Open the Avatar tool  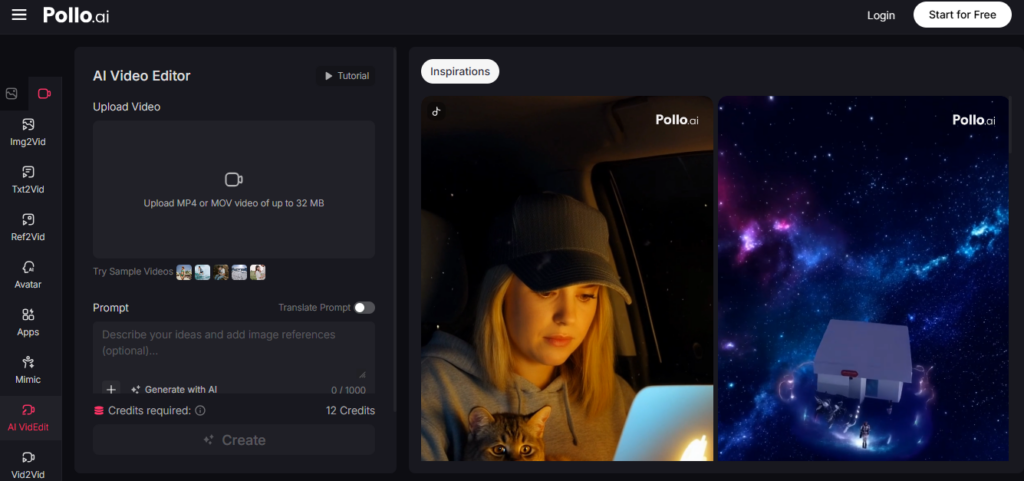pos(28,275)
